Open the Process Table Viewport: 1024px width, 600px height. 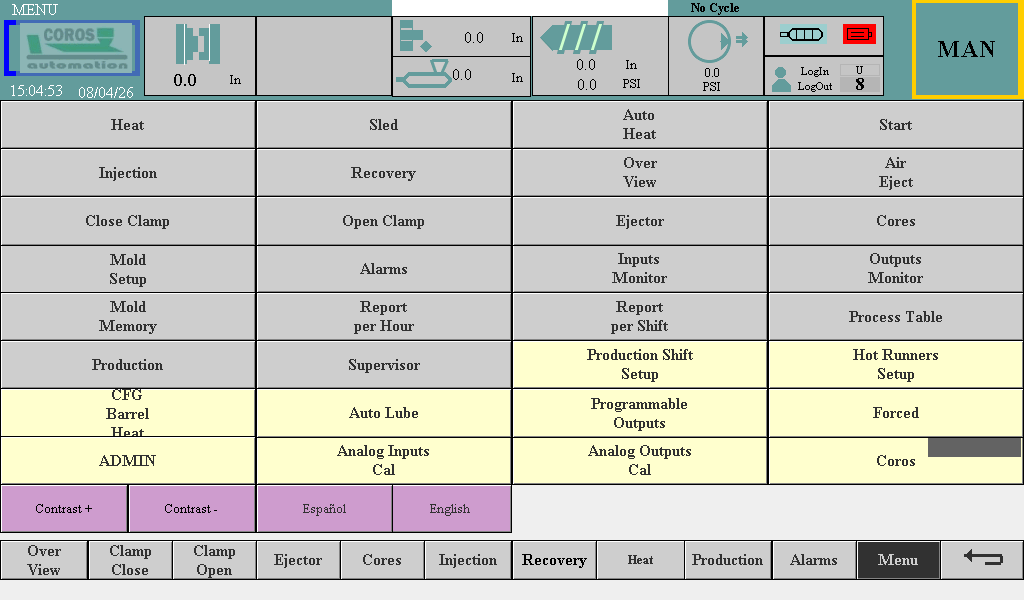[895, 317]
